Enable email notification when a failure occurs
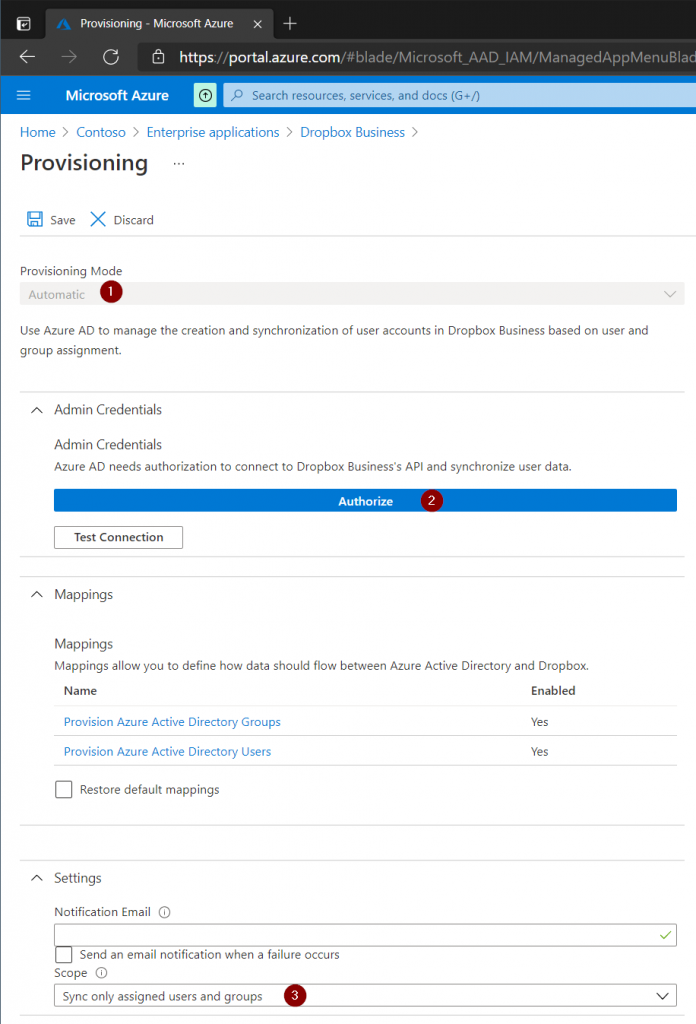The image size is (696, 1024). (63, 955)
